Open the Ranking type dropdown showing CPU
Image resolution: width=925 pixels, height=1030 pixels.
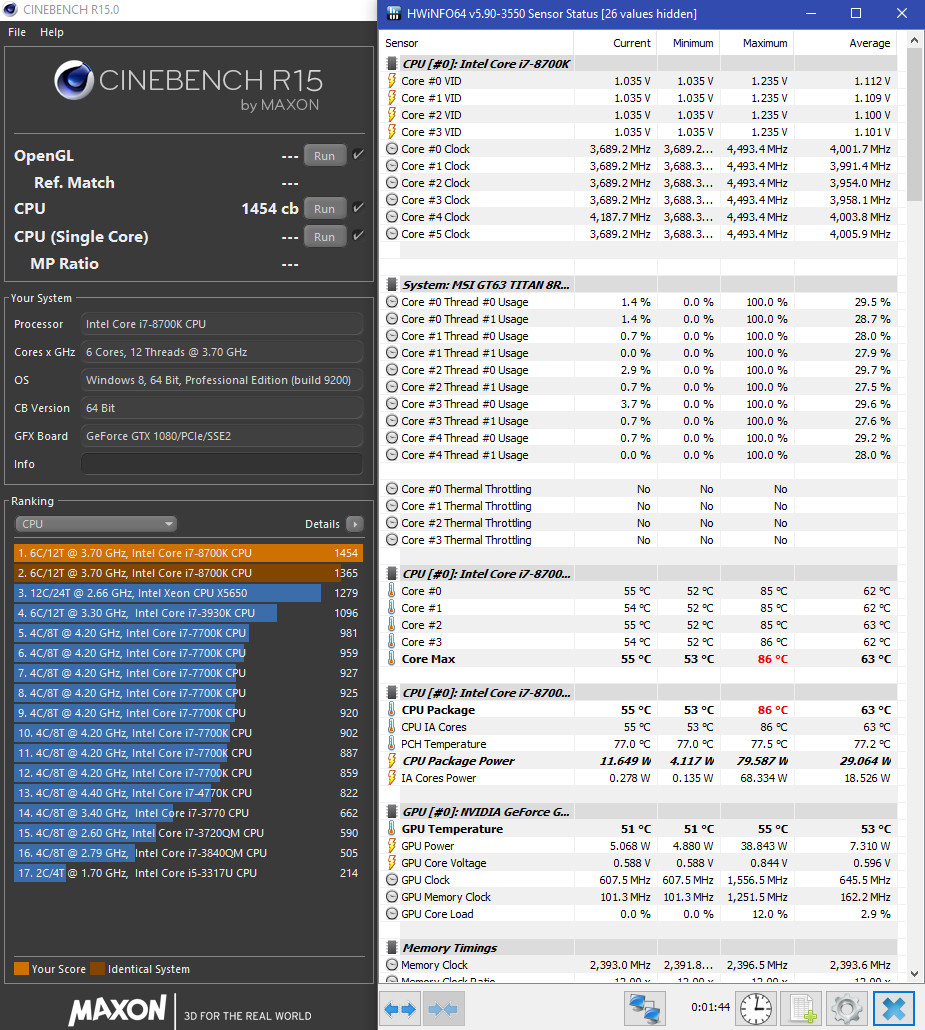(x=96, y=524)
